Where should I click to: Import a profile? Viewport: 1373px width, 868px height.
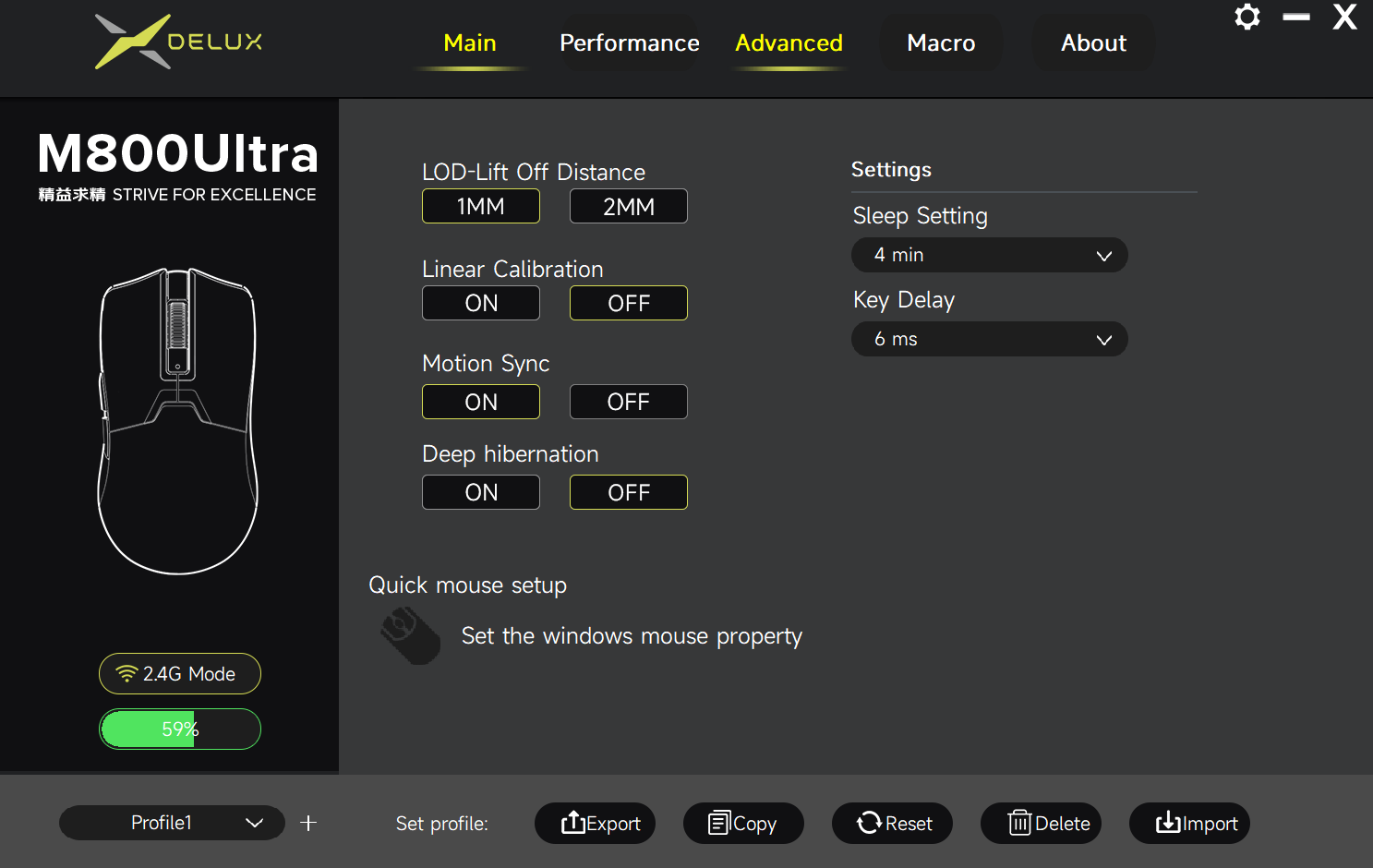(1189, 823)
